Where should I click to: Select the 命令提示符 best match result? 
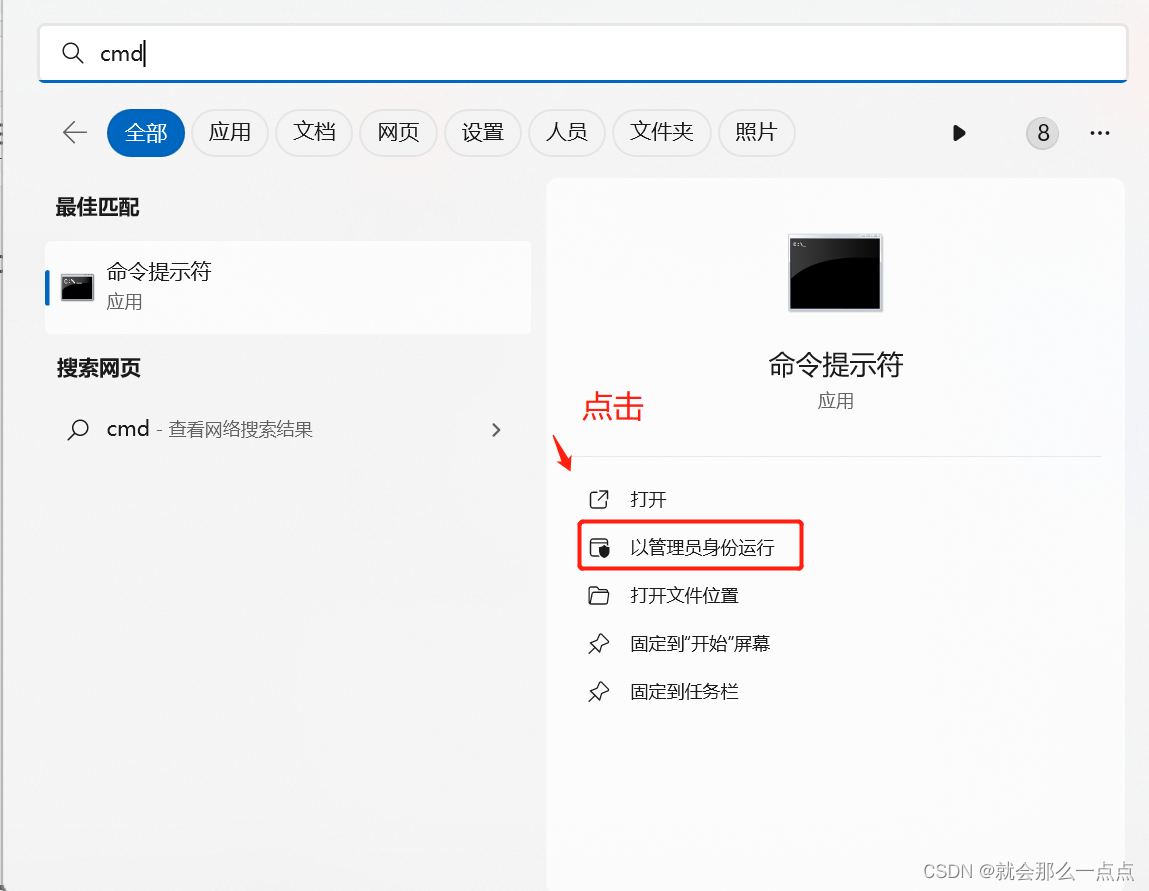[288, 287]
